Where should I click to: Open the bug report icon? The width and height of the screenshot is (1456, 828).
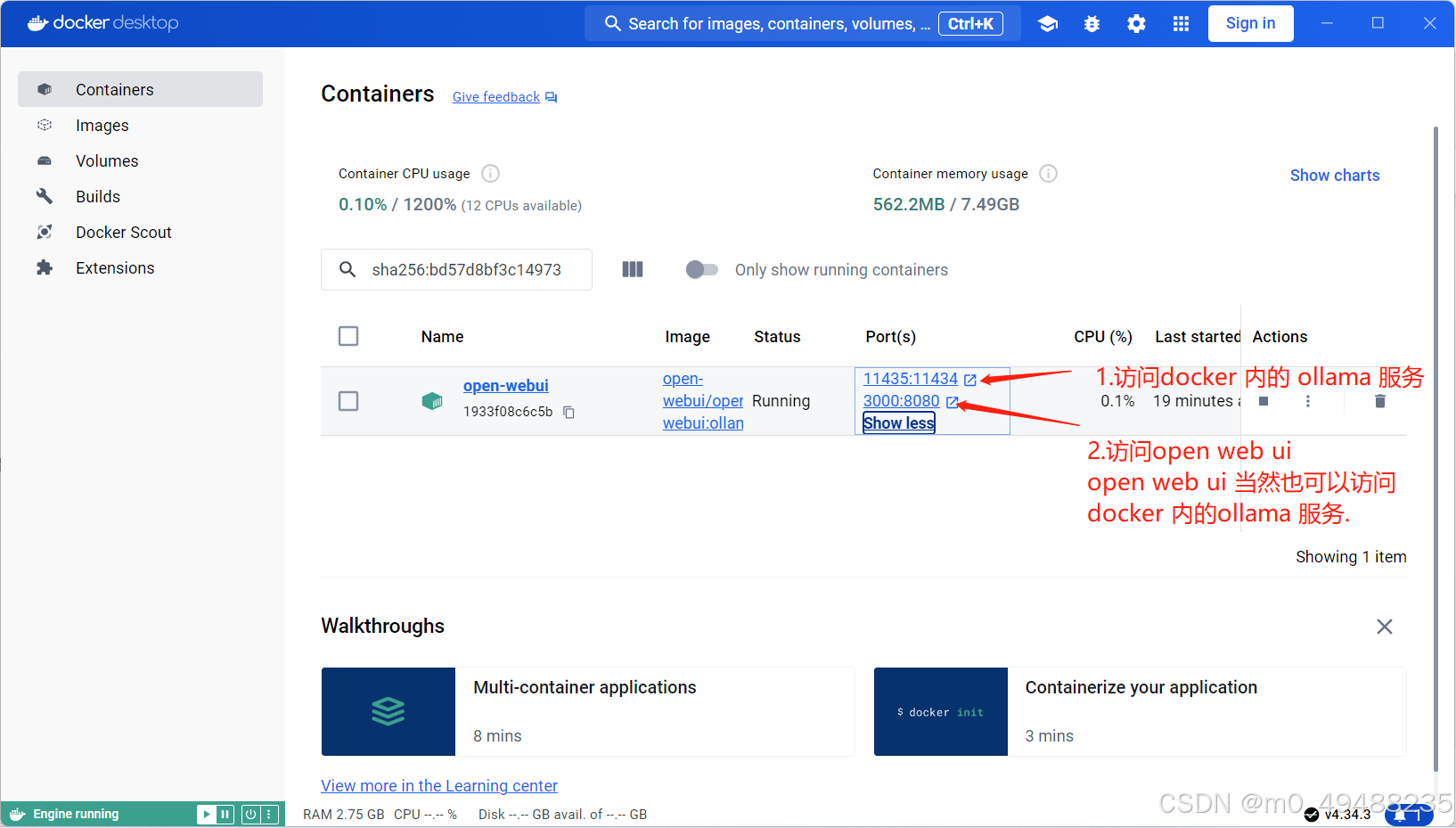point(1092,23)
